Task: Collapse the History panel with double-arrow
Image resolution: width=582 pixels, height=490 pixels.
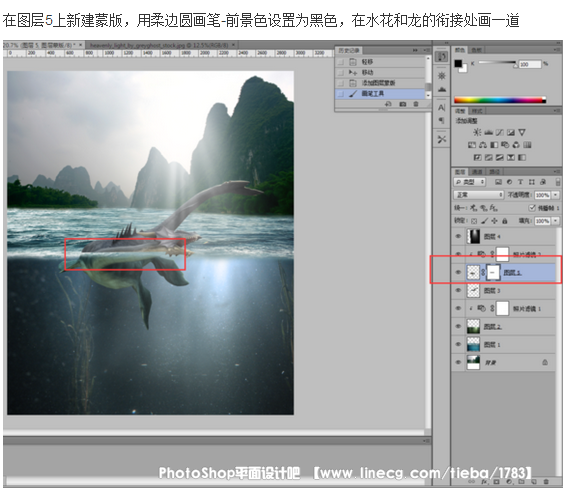Action: [x=415, y=50]
